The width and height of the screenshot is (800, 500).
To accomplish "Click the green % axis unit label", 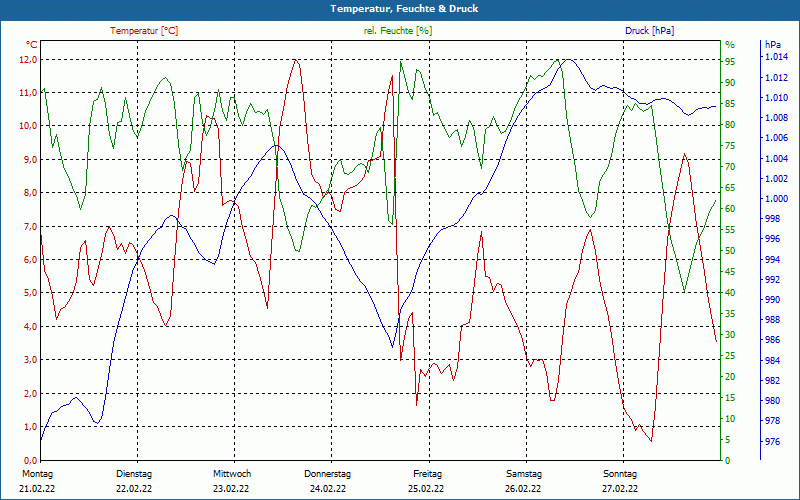I will point(730,45).
